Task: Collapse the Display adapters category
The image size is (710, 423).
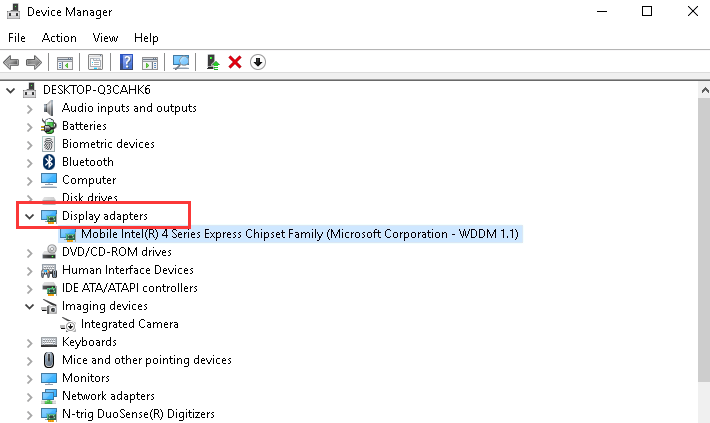Action: (29, 216)
